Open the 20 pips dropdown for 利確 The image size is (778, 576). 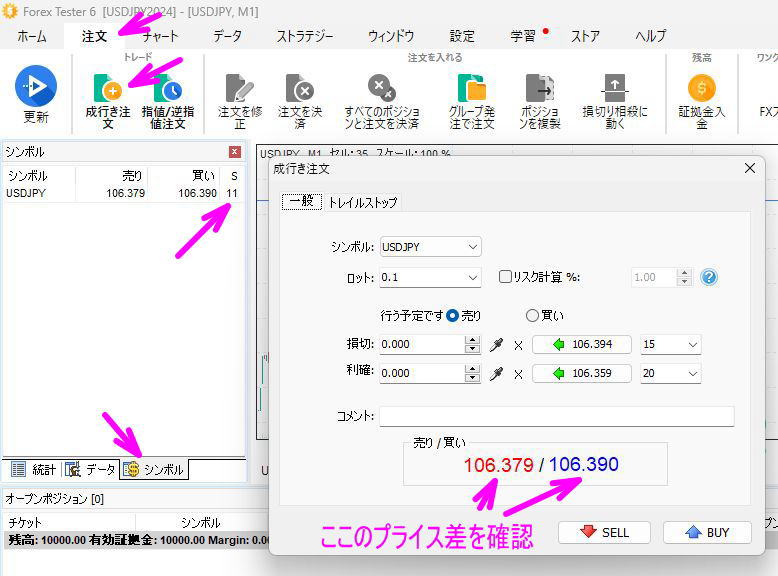[693, 373]
